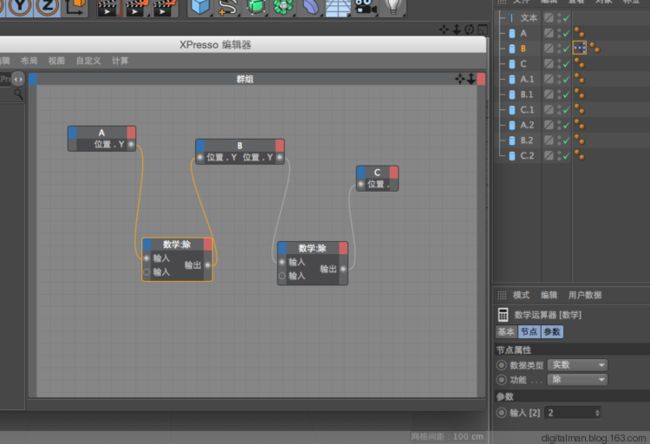Open output ports menu on node B red corner
Image resolution: width=650 pixels, height=444 pixels.
[x=280, y=146]
